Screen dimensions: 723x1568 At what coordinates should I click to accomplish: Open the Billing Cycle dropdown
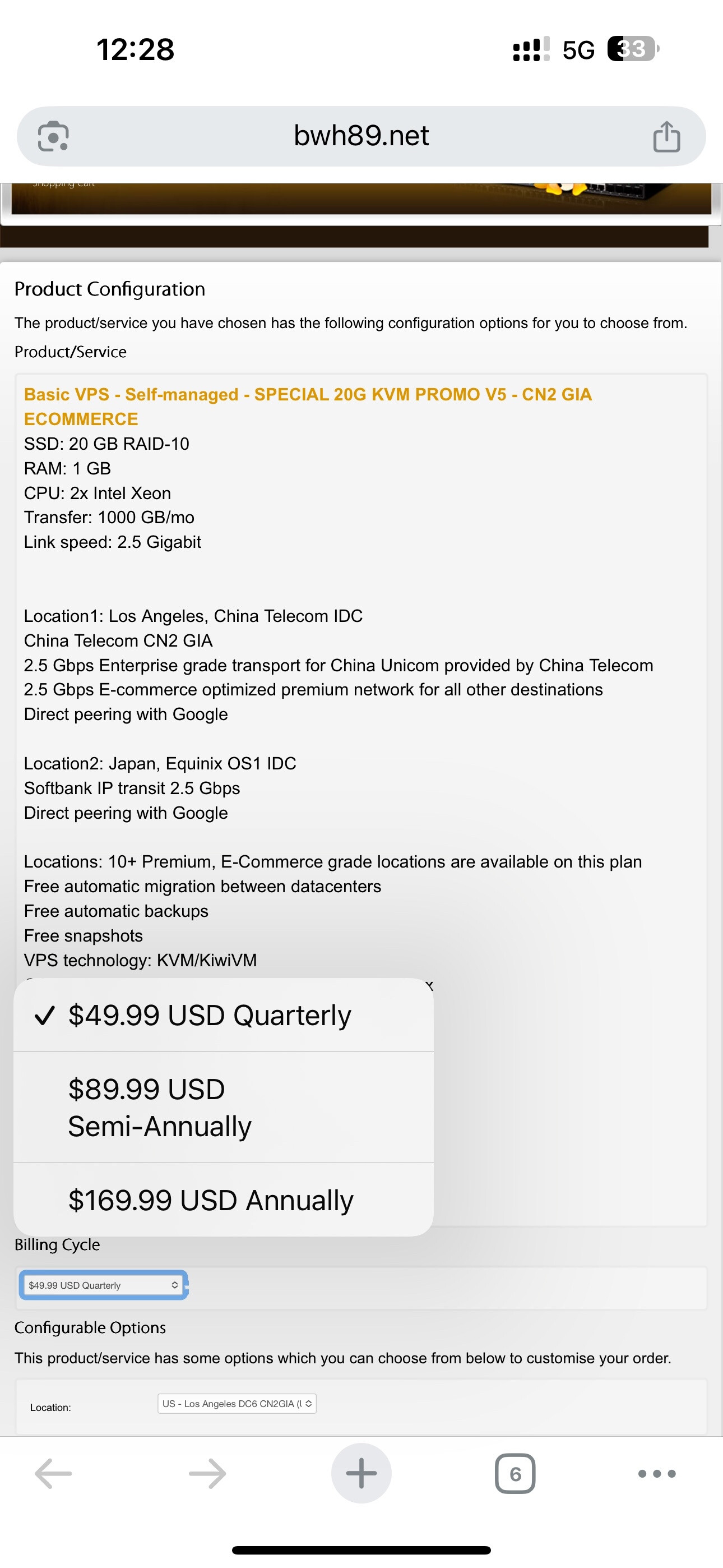tap(104, 1285)
